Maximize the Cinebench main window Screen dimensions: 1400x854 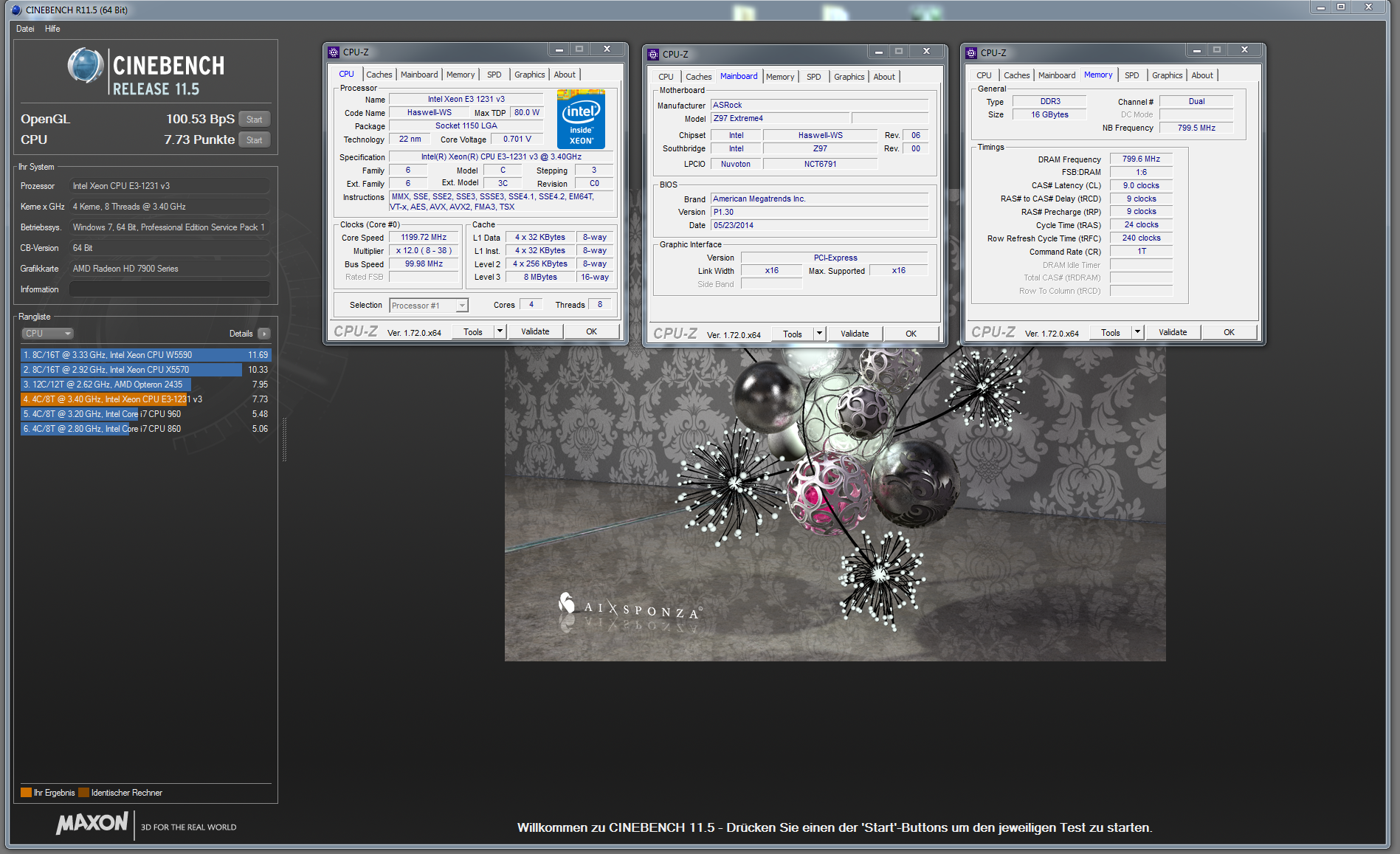pyautogui.click(x=1342, y=7)
